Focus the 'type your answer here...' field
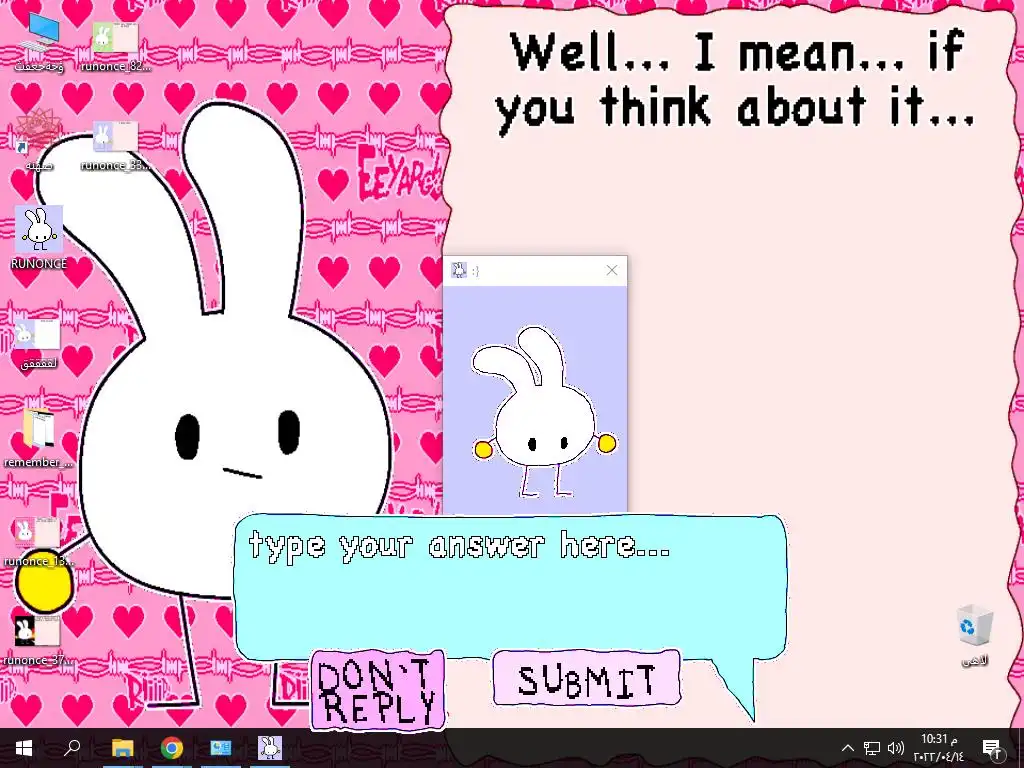The height and width of the screenshot is (768, 1024). (511, 586)
